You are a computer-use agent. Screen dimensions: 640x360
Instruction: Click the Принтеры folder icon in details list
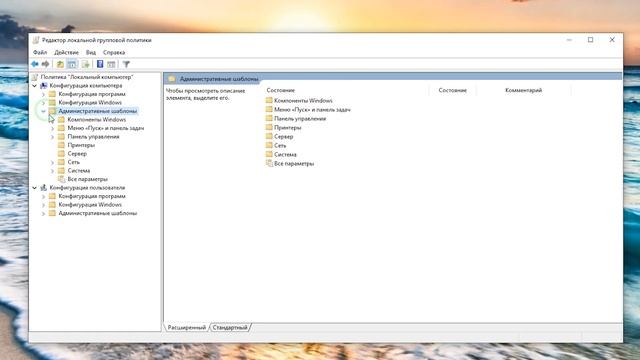[x=269, y=127]
